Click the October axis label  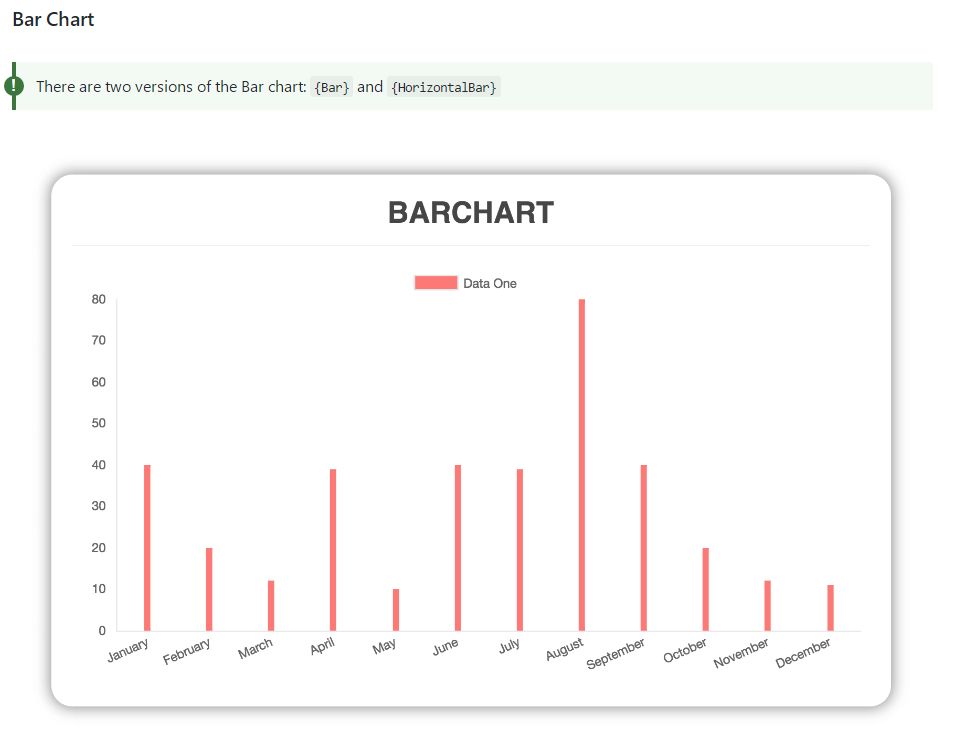[x=685, y=650]
